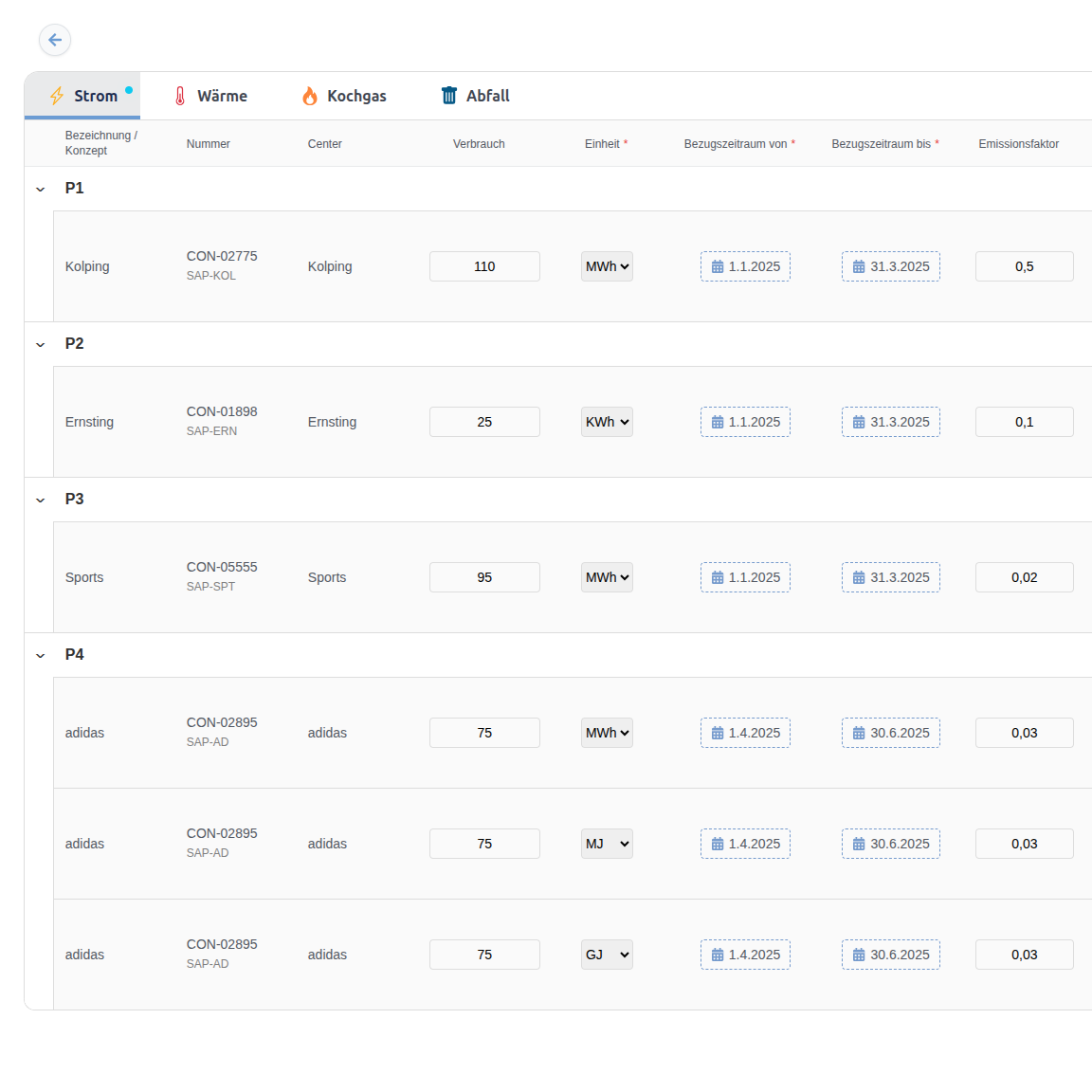
Task: Click the trash bin icon for Abfall
Action: (x=447, y=95)
